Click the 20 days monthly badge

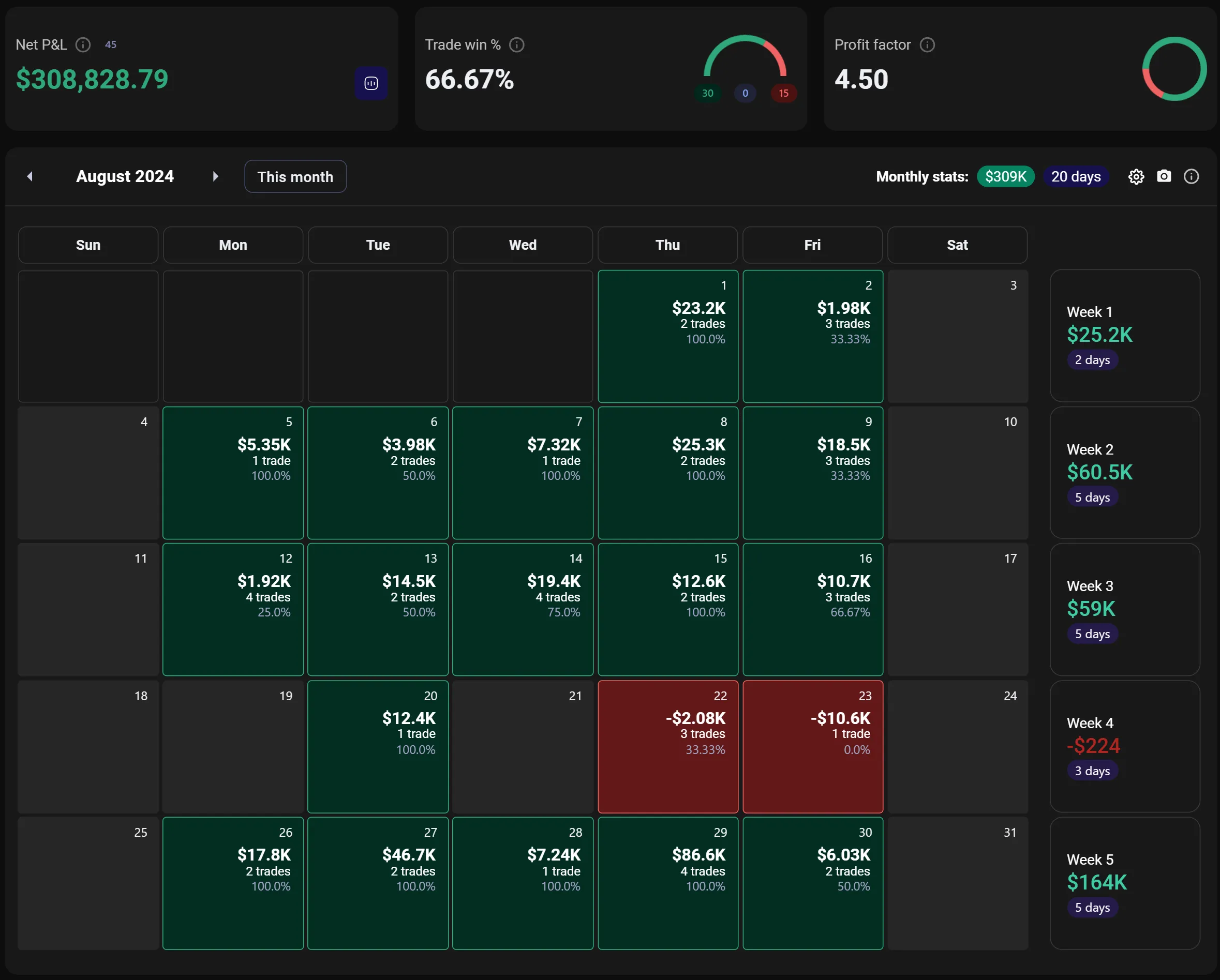1075,176
